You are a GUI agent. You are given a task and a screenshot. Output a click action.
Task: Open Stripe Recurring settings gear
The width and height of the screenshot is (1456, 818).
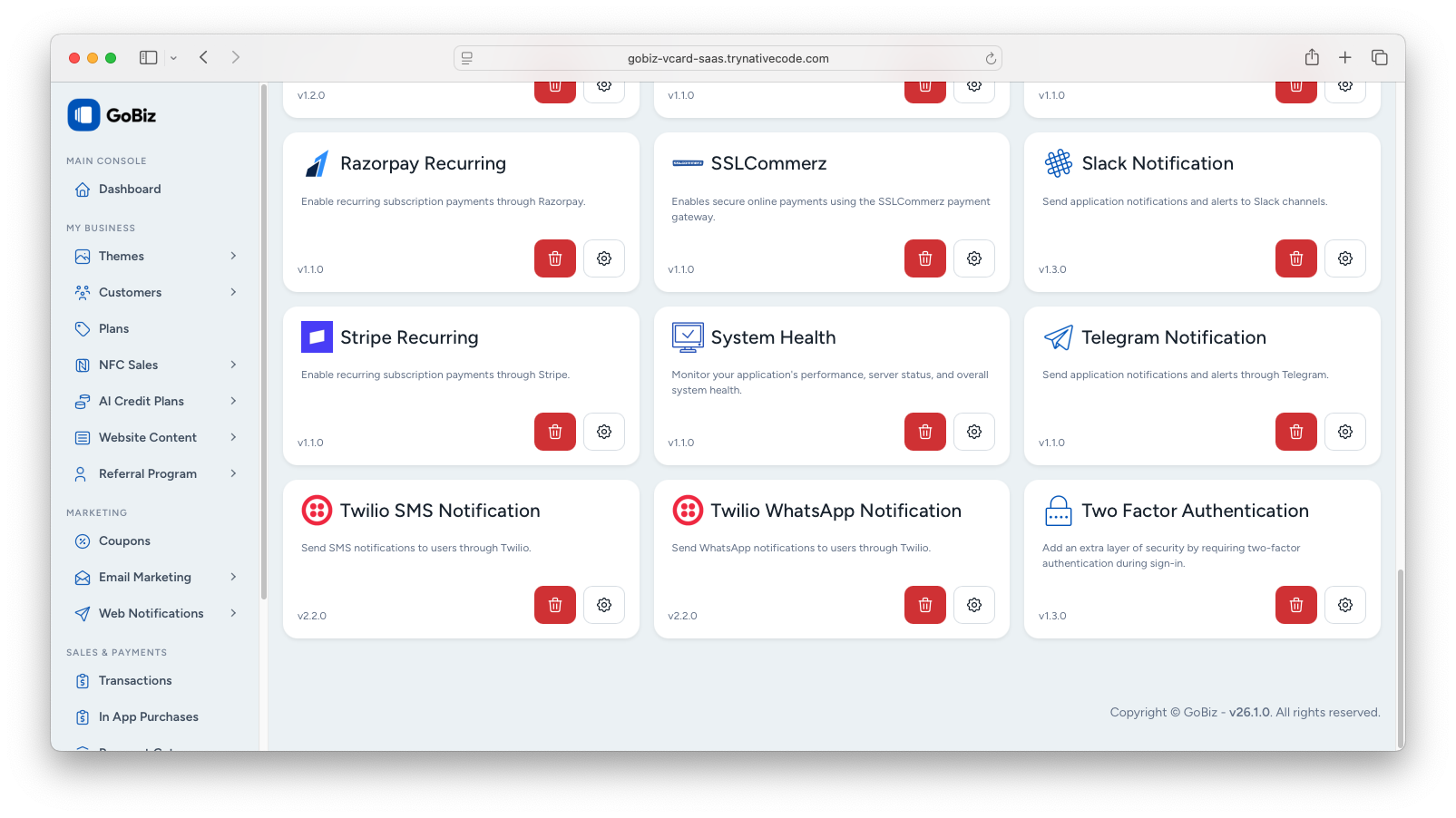coord(604,432)
